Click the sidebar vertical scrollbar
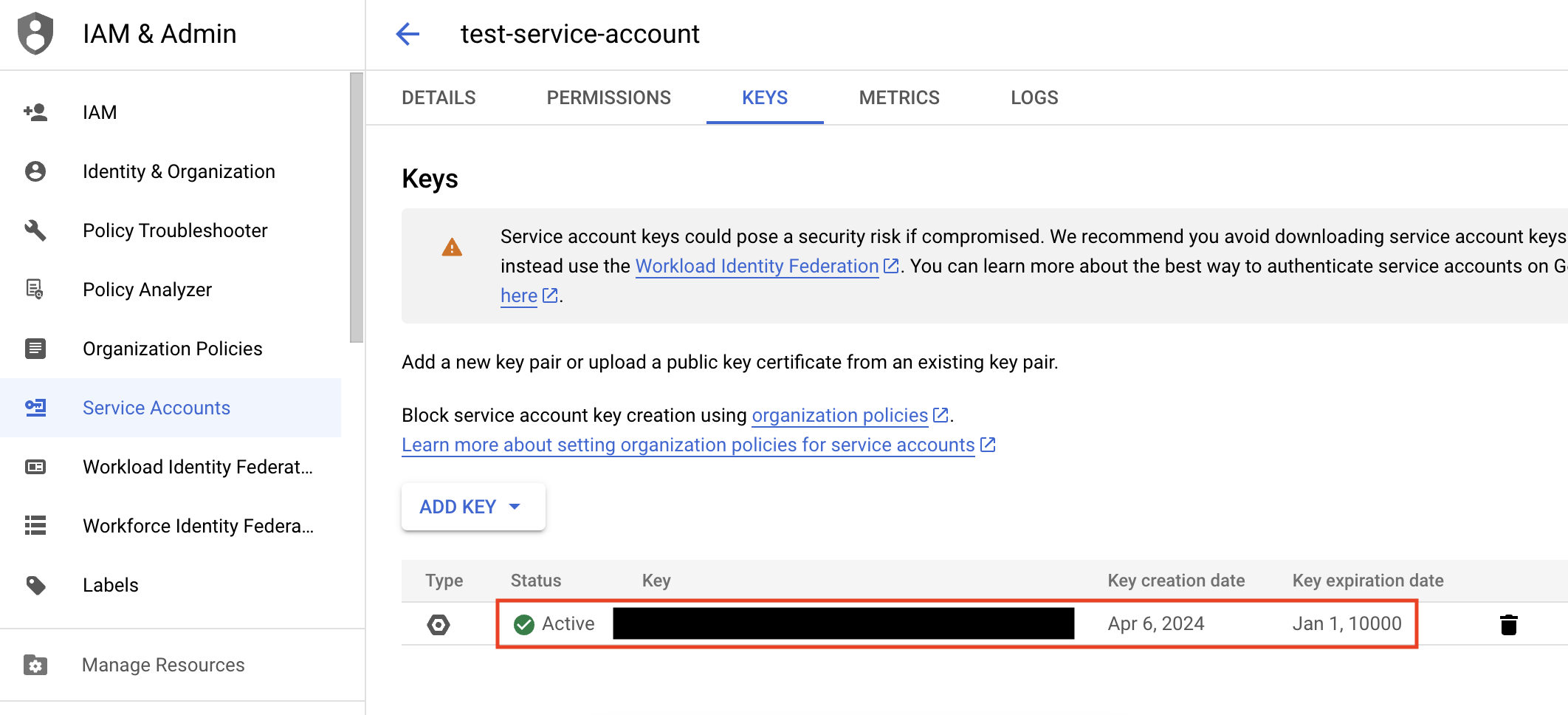This screenshot has height=715, width=1568. (x=357, y=208)
